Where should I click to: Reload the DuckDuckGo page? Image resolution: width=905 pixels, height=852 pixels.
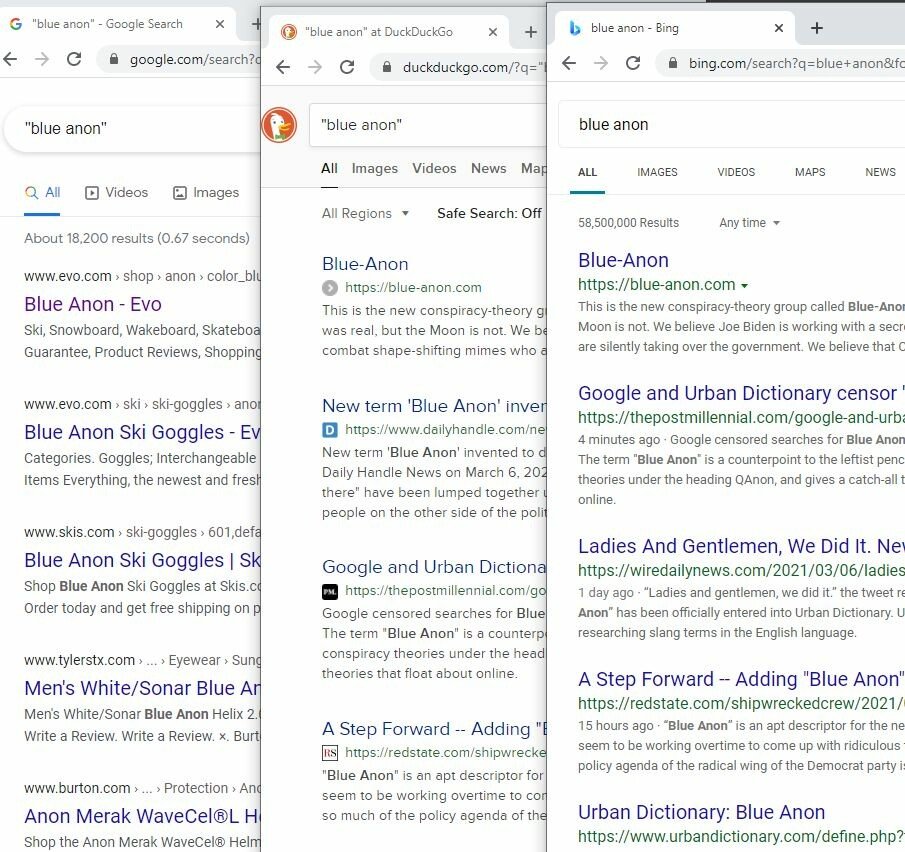click(x=347, y=67)
